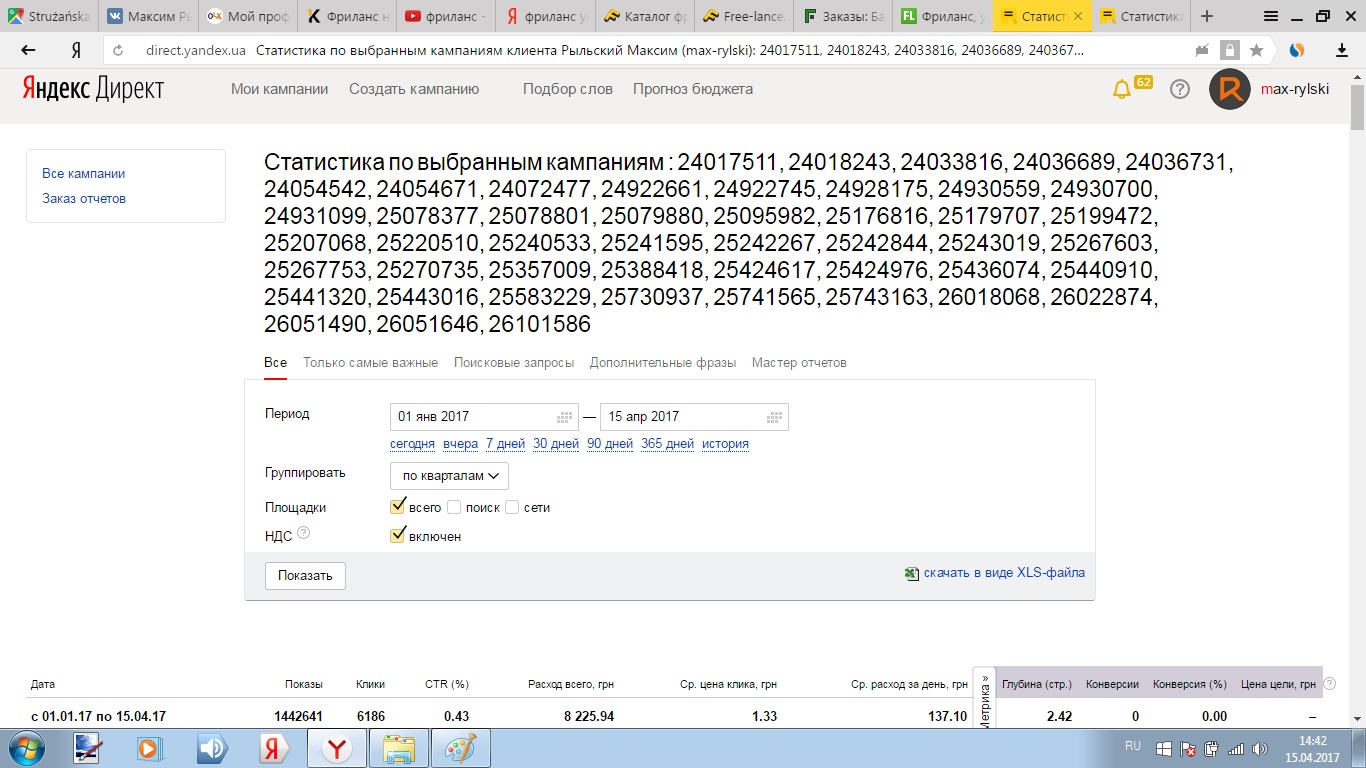Open the end date calendar picker icon
1366x768 pixels.
pyautogui.click(x=774, y=417)
